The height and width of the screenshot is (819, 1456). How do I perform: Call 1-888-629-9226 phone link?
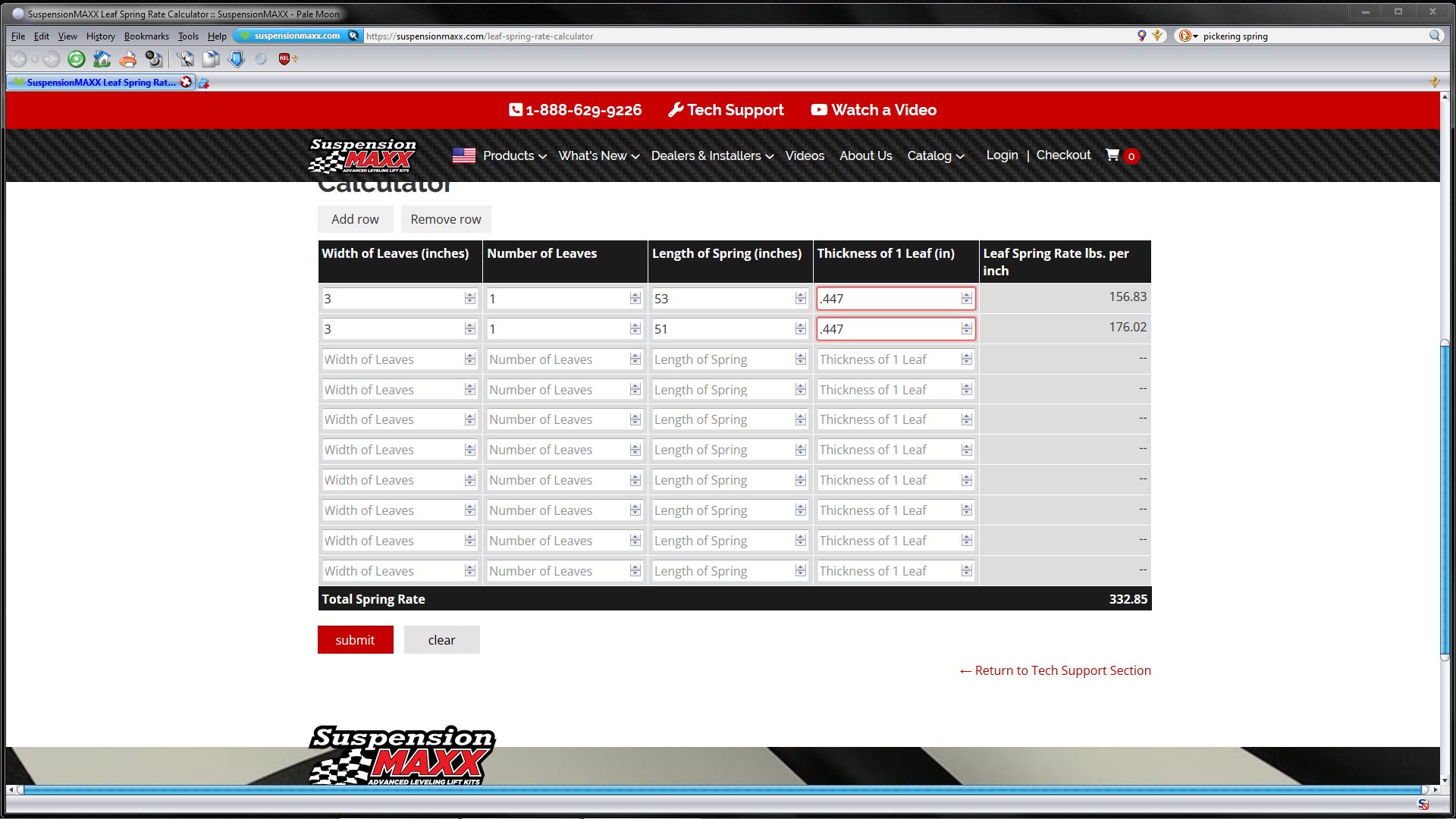click(x=575, y=110)
